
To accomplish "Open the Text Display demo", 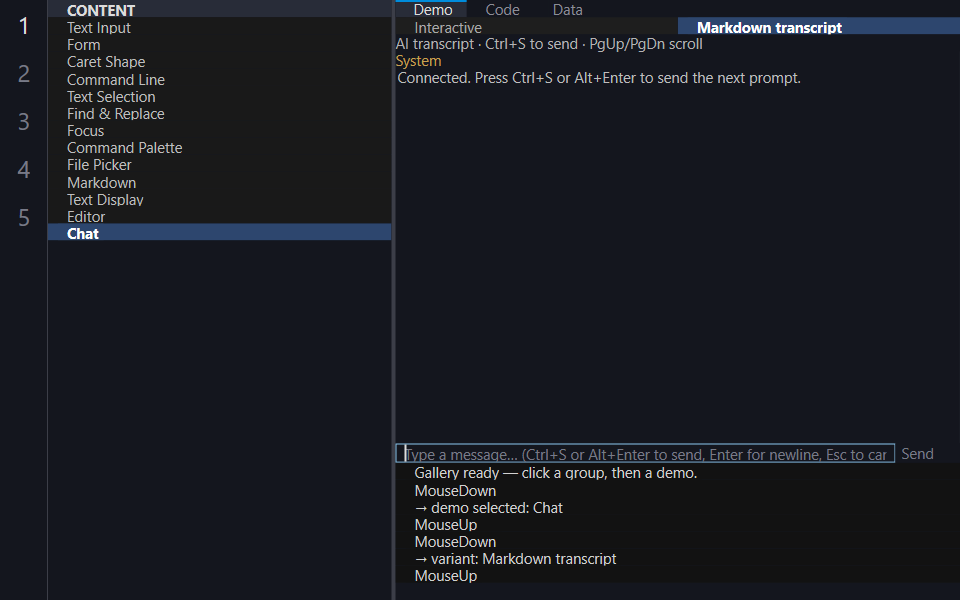I will 219,200.
